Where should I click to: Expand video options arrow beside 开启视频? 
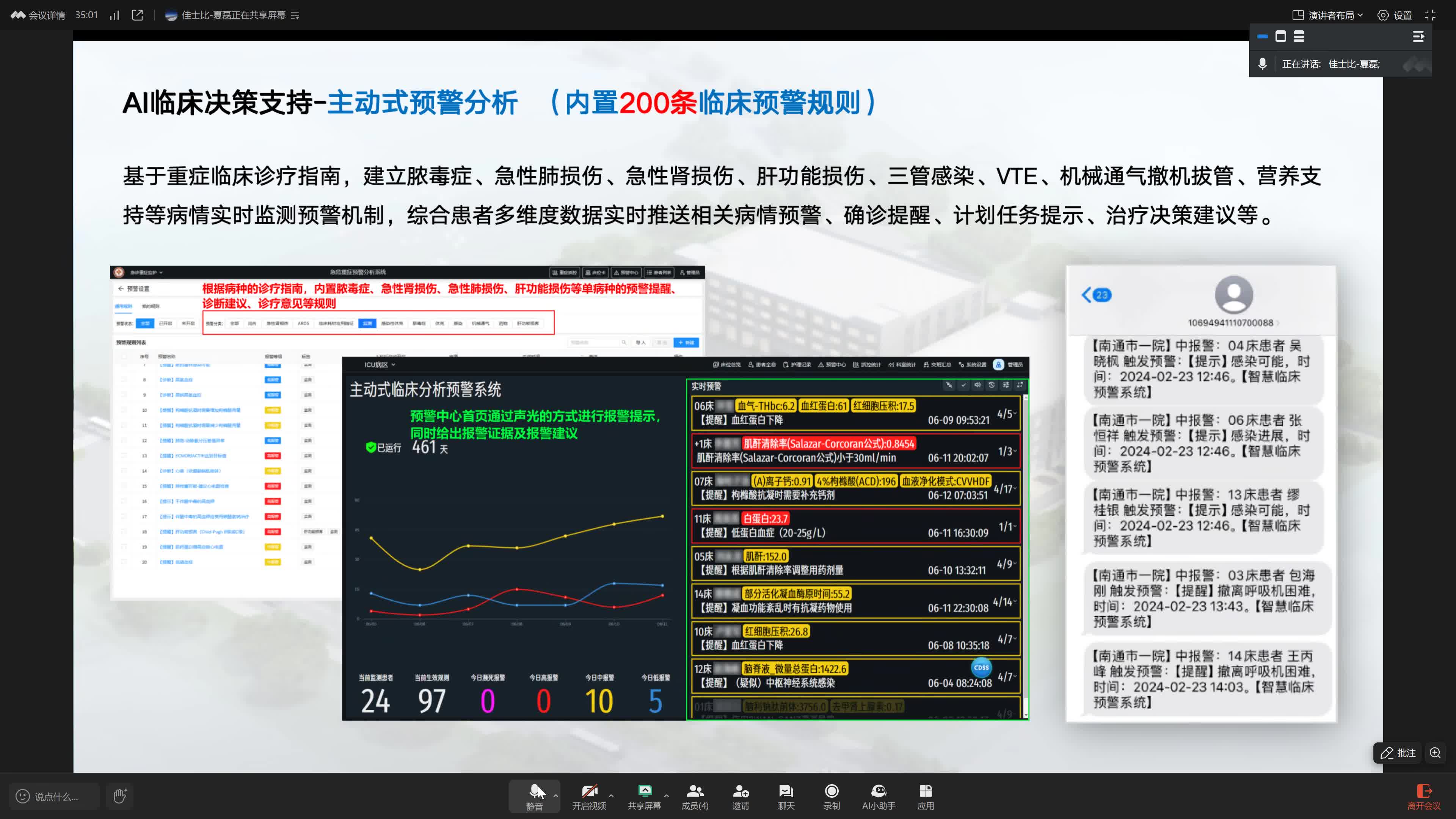click(611, 795)
